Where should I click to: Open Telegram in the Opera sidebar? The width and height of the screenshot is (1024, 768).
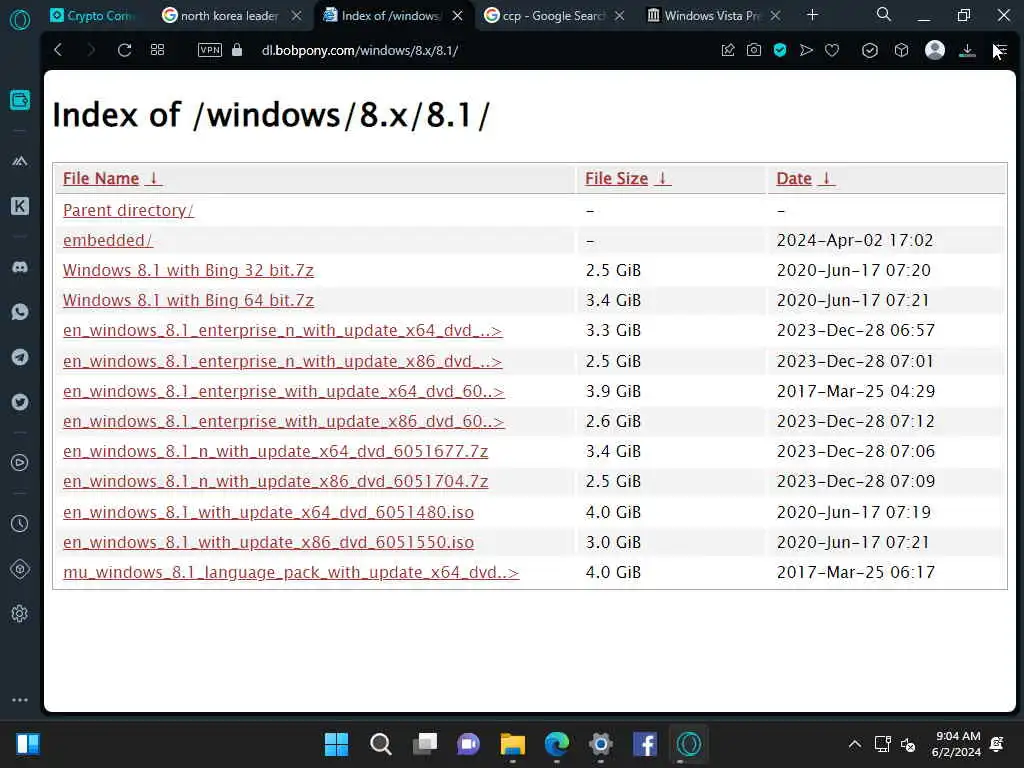coord(20,357)
